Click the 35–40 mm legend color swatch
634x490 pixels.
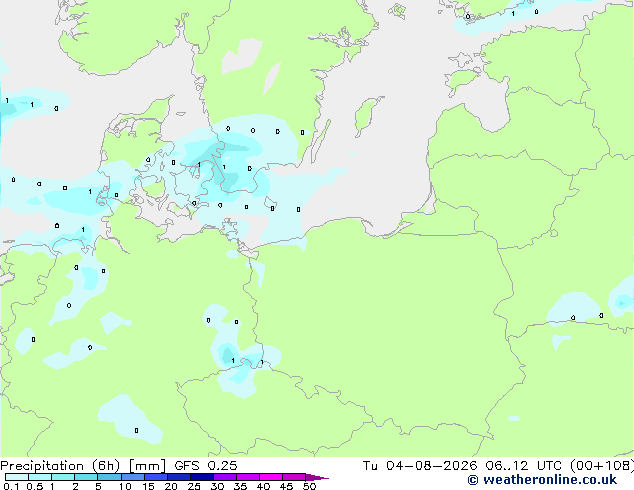click(x=248, y=477)
